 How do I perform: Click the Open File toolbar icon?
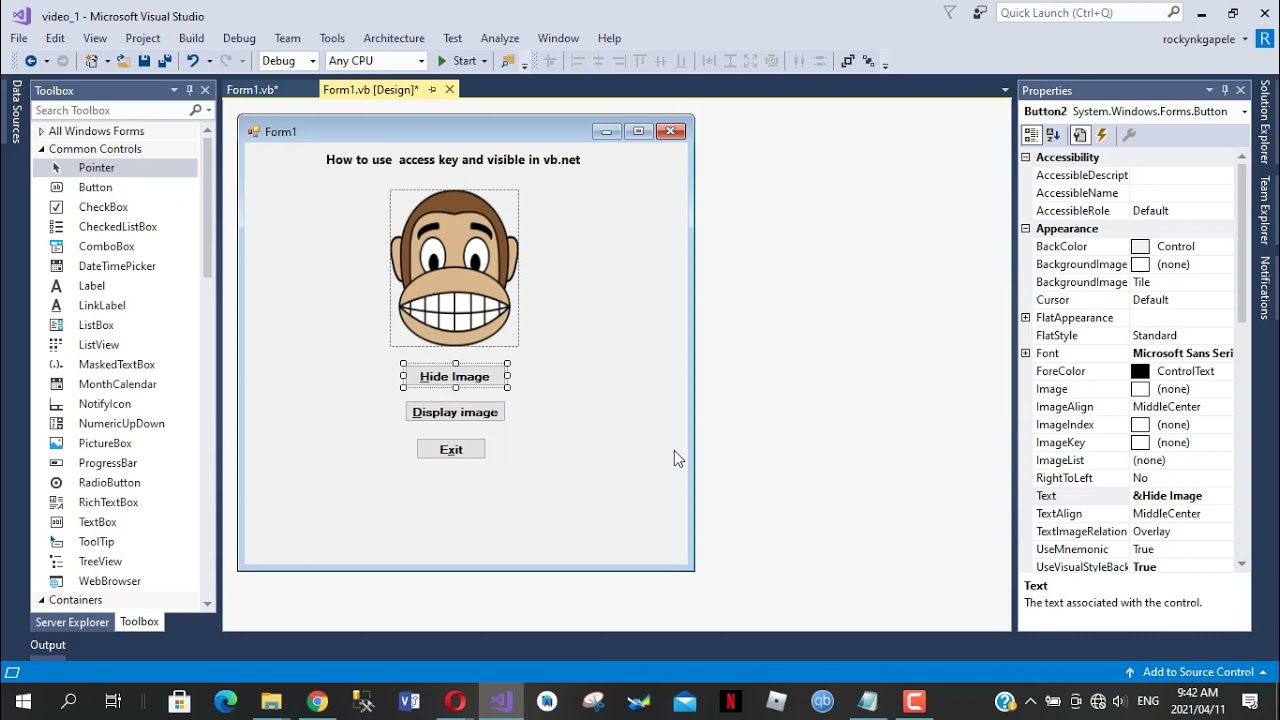123,61
